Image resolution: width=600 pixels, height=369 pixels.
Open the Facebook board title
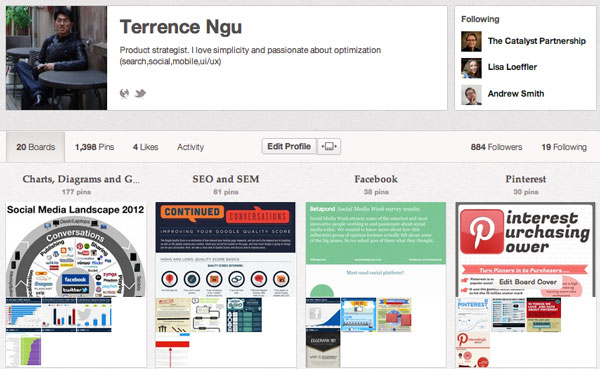coord(376,179)
